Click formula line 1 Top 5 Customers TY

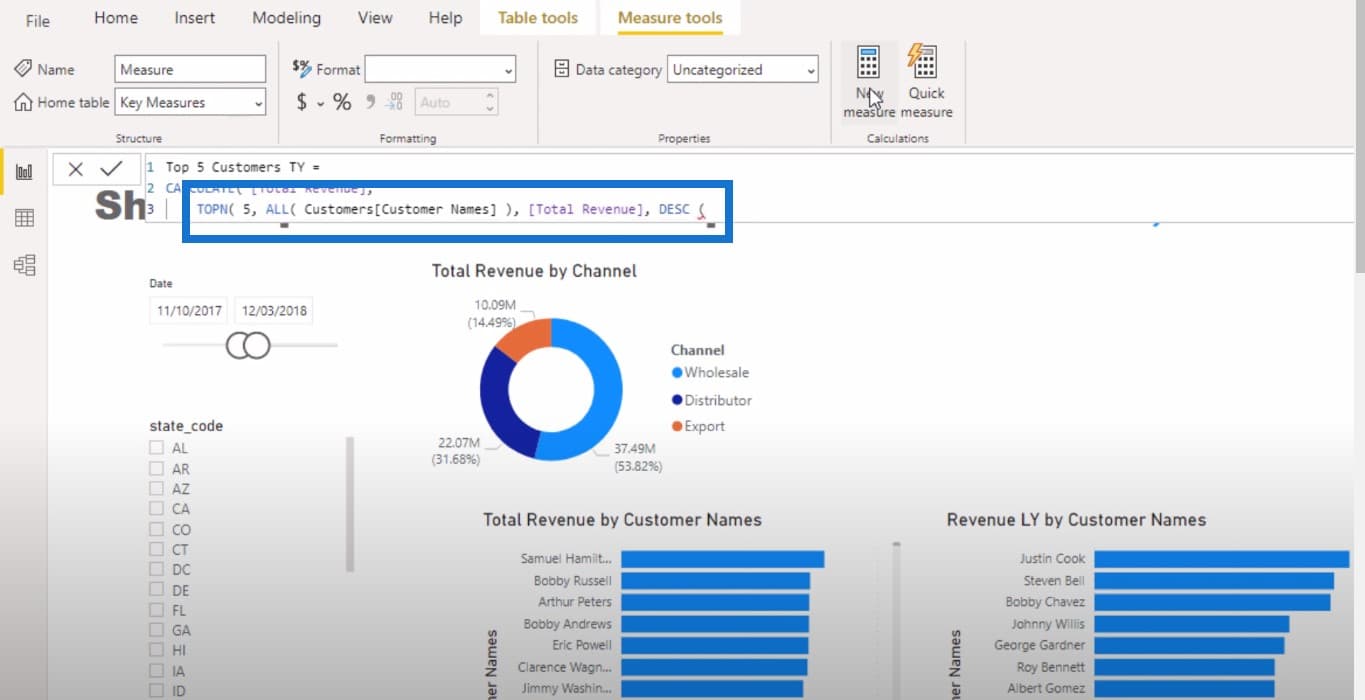pos(242,167)
